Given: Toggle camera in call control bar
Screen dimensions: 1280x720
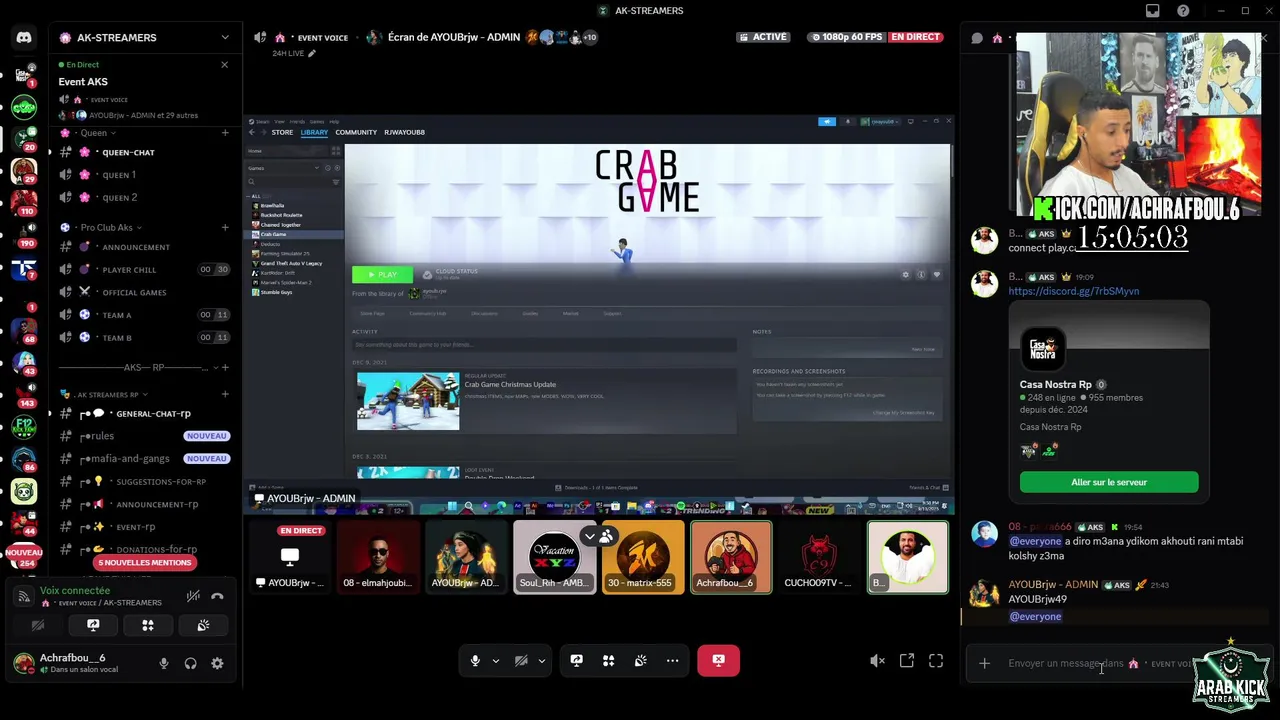Looking at the screenshot, I should [521, 660].
